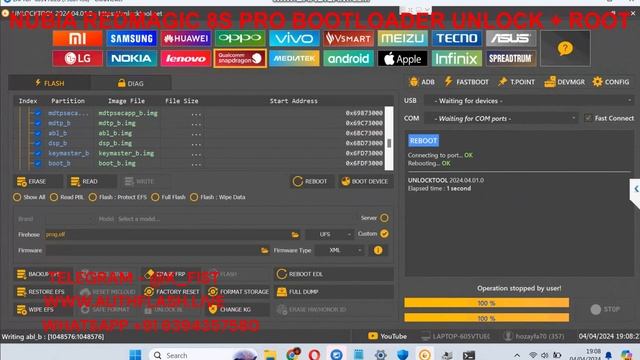
Task: Click the REBOOT EDL button
Action: tap(333, 274)
